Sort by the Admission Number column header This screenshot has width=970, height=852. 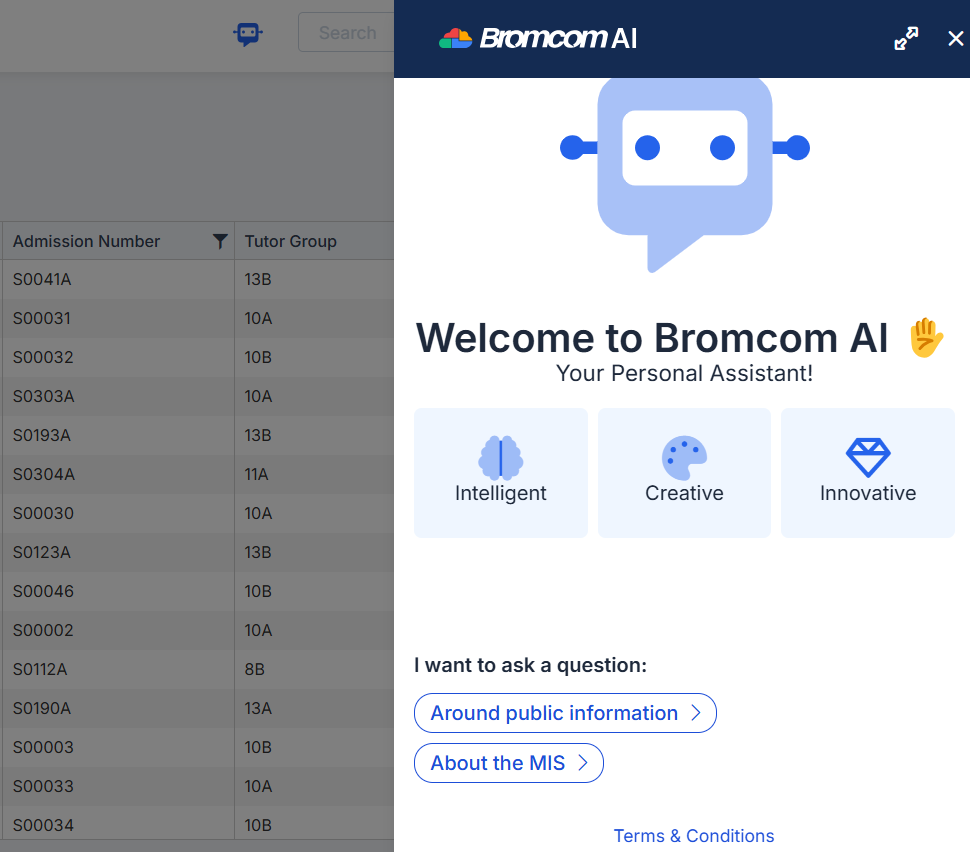pyautogui.click(x=86, y=241)
